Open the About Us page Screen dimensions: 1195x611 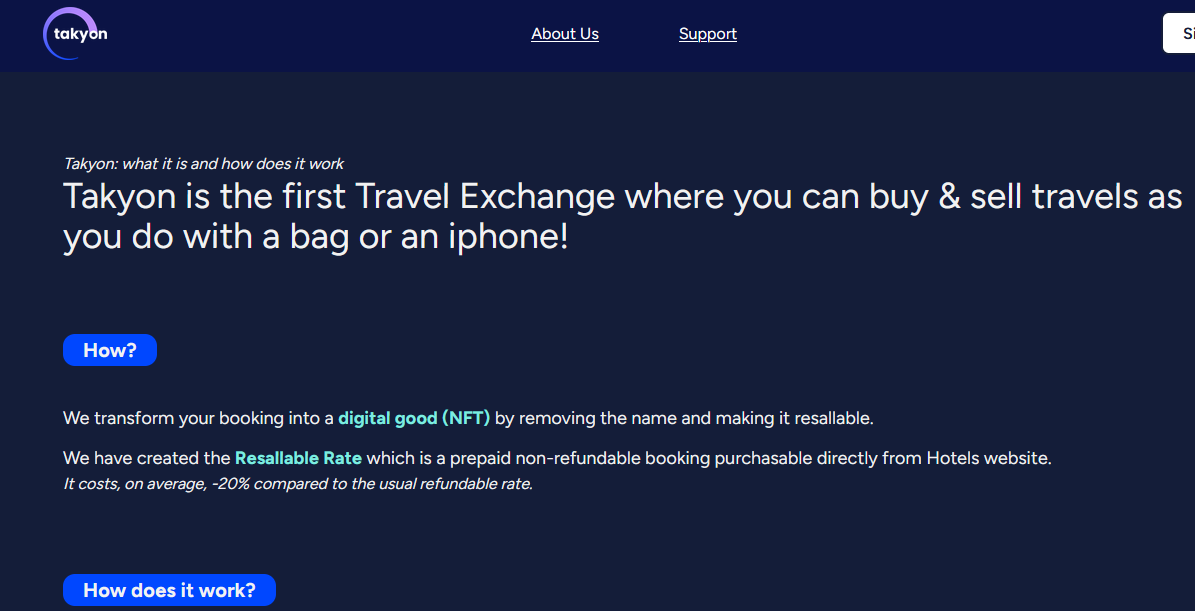click(x=565, y=34)
